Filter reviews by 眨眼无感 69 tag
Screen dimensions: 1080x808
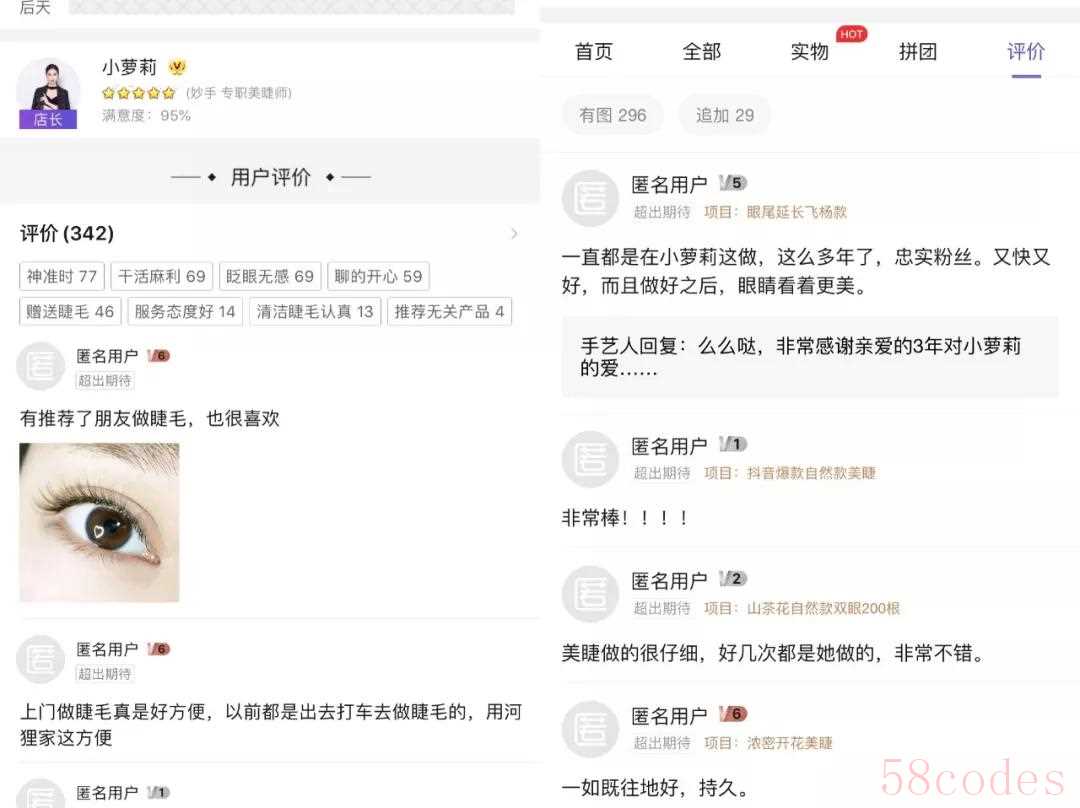[270, 276]
